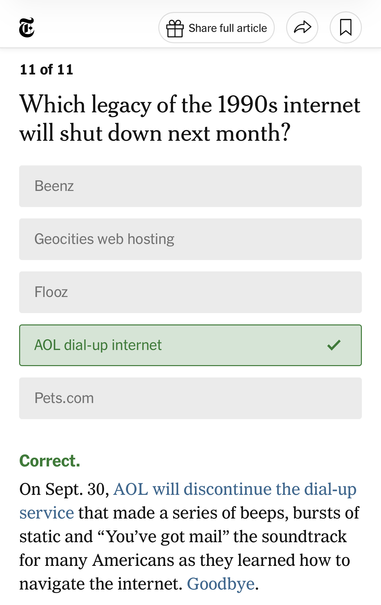
Task: Open the AOL will discontinue the dial-up link
Action: tap(235, 489)
